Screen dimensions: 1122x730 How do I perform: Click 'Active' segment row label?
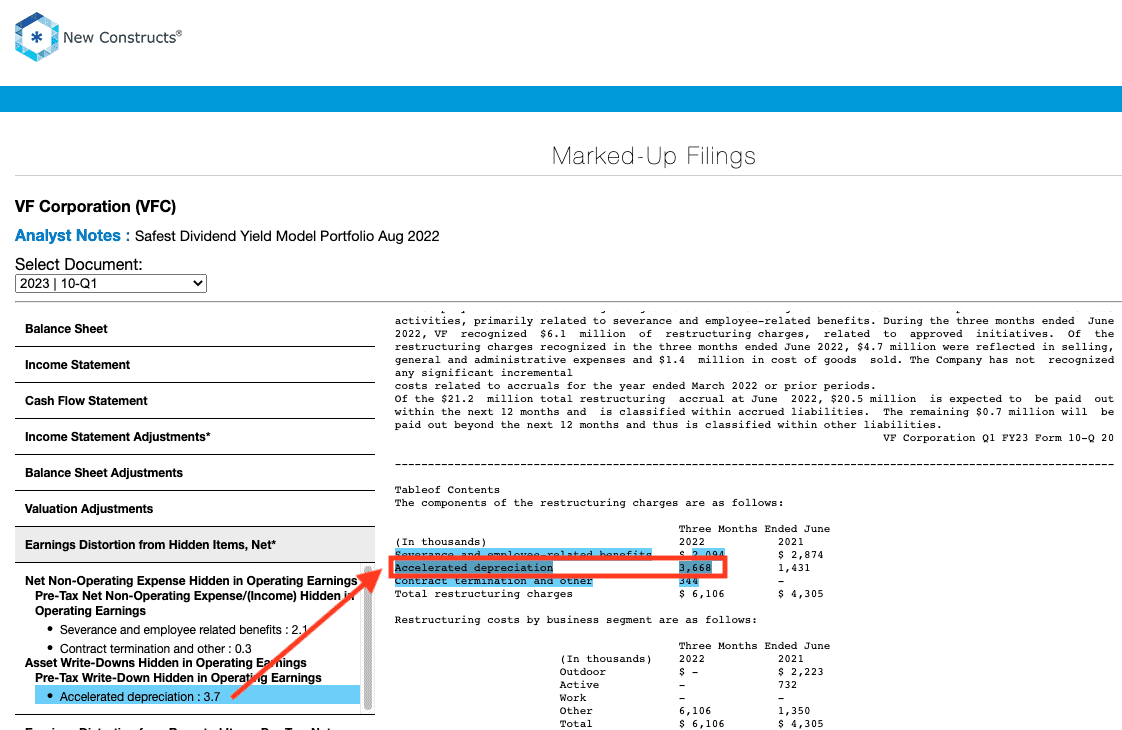579,685
